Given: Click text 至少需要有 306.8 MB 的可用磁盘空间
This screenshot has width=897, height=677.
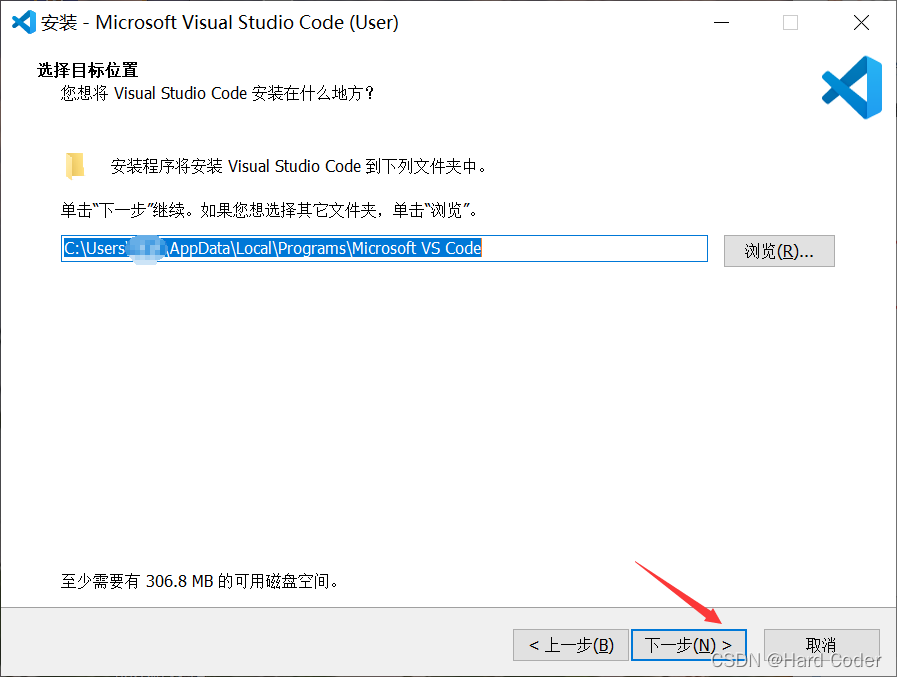Looking at the screenshot, I should pyautogui.click(x=199, y=581).
